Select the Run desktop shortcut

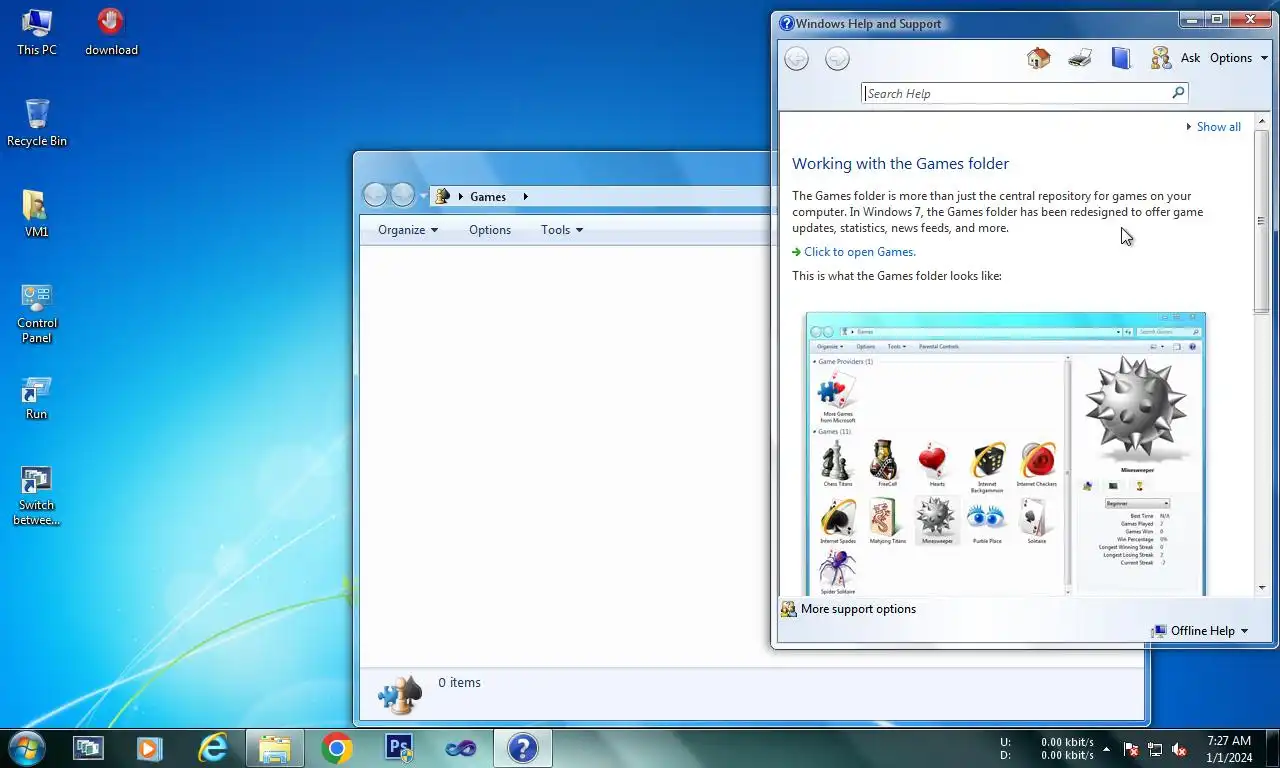click(37, 398)
